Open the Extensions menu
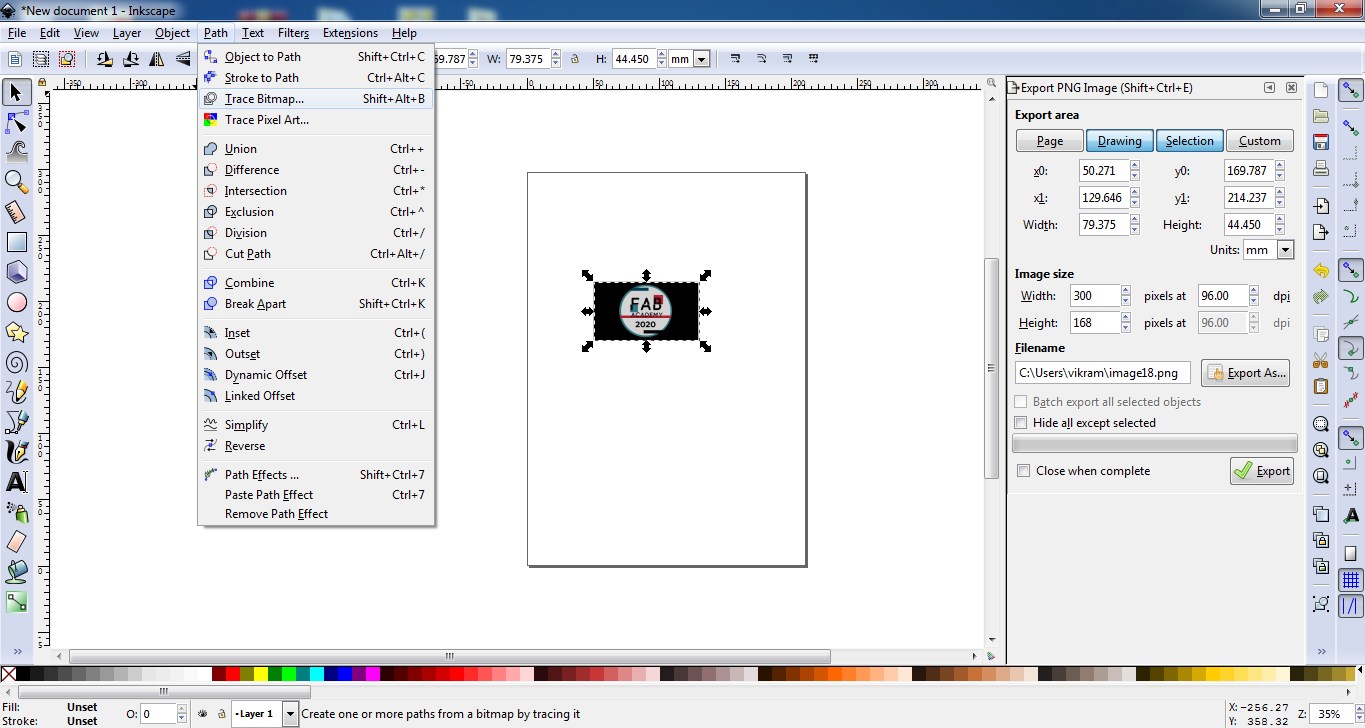This screenshot has width=1365, height=728. (350, 33)
